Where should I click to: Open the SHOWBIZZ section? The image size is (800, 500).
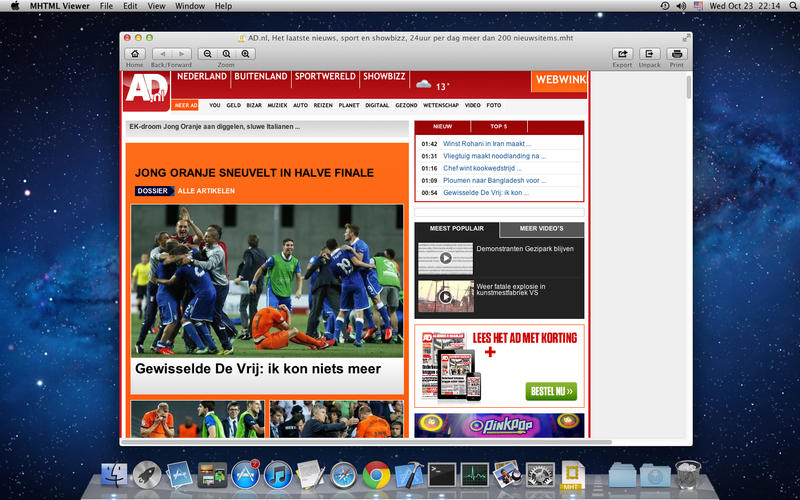click(x=384, y=77)
